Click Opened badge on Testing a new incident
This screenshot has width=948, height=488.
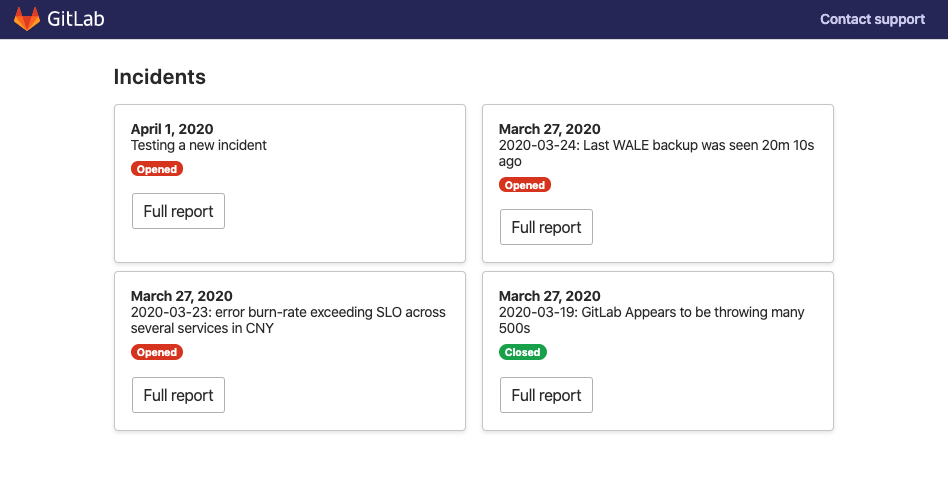tap(157, 169)
